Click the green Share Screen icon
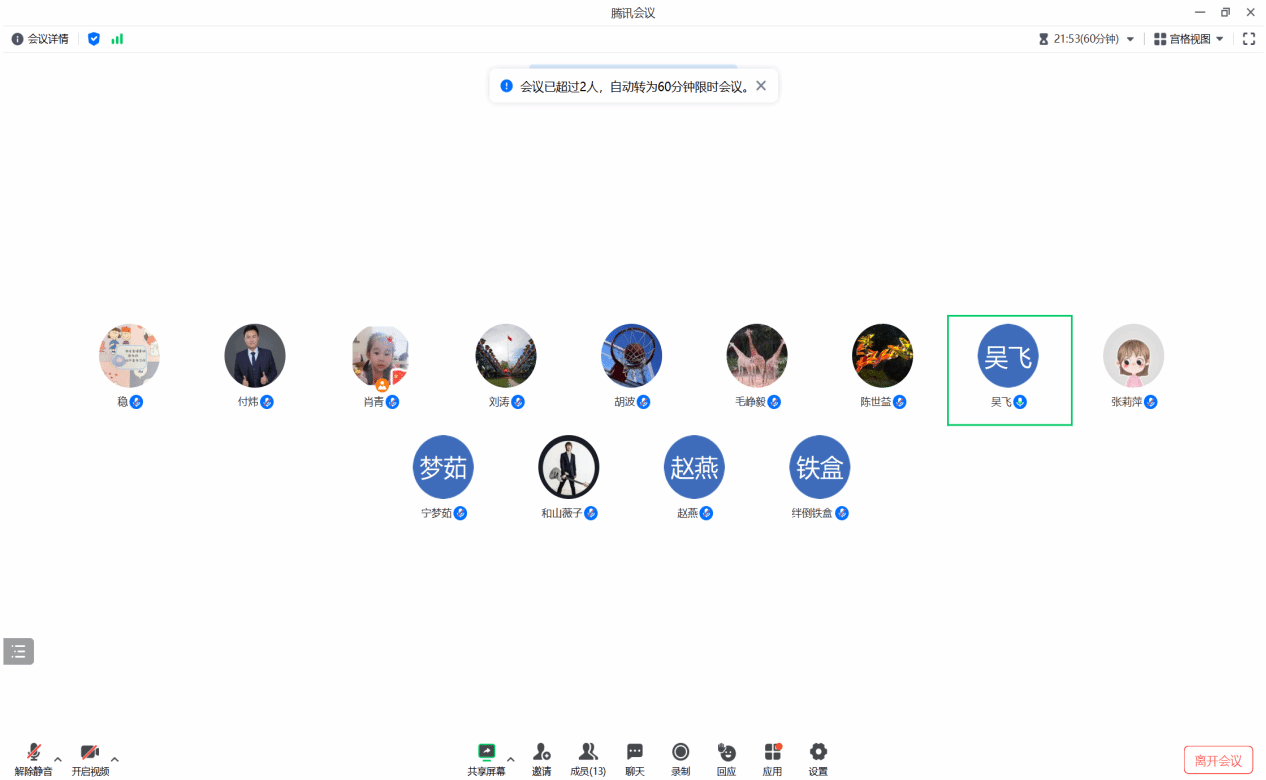The image size is (1266, 780). point(486,753)
